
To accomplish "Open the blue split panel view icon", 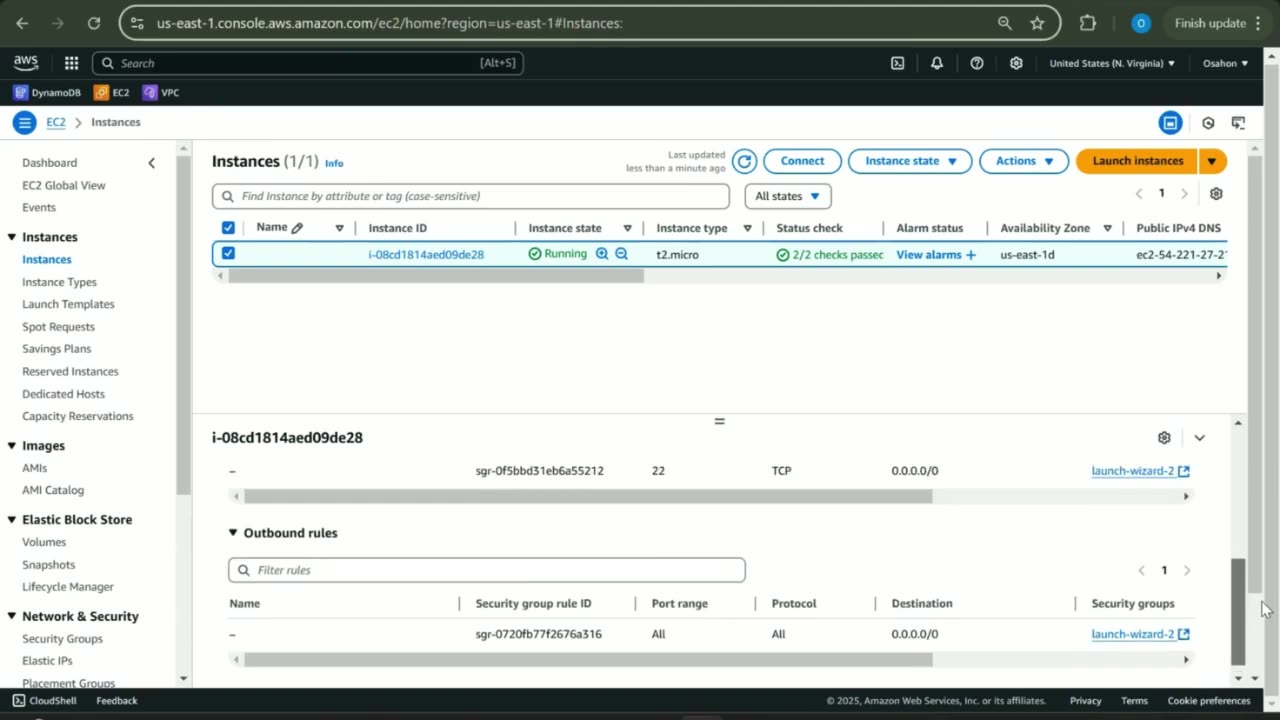I will [x=1170, y=123].
